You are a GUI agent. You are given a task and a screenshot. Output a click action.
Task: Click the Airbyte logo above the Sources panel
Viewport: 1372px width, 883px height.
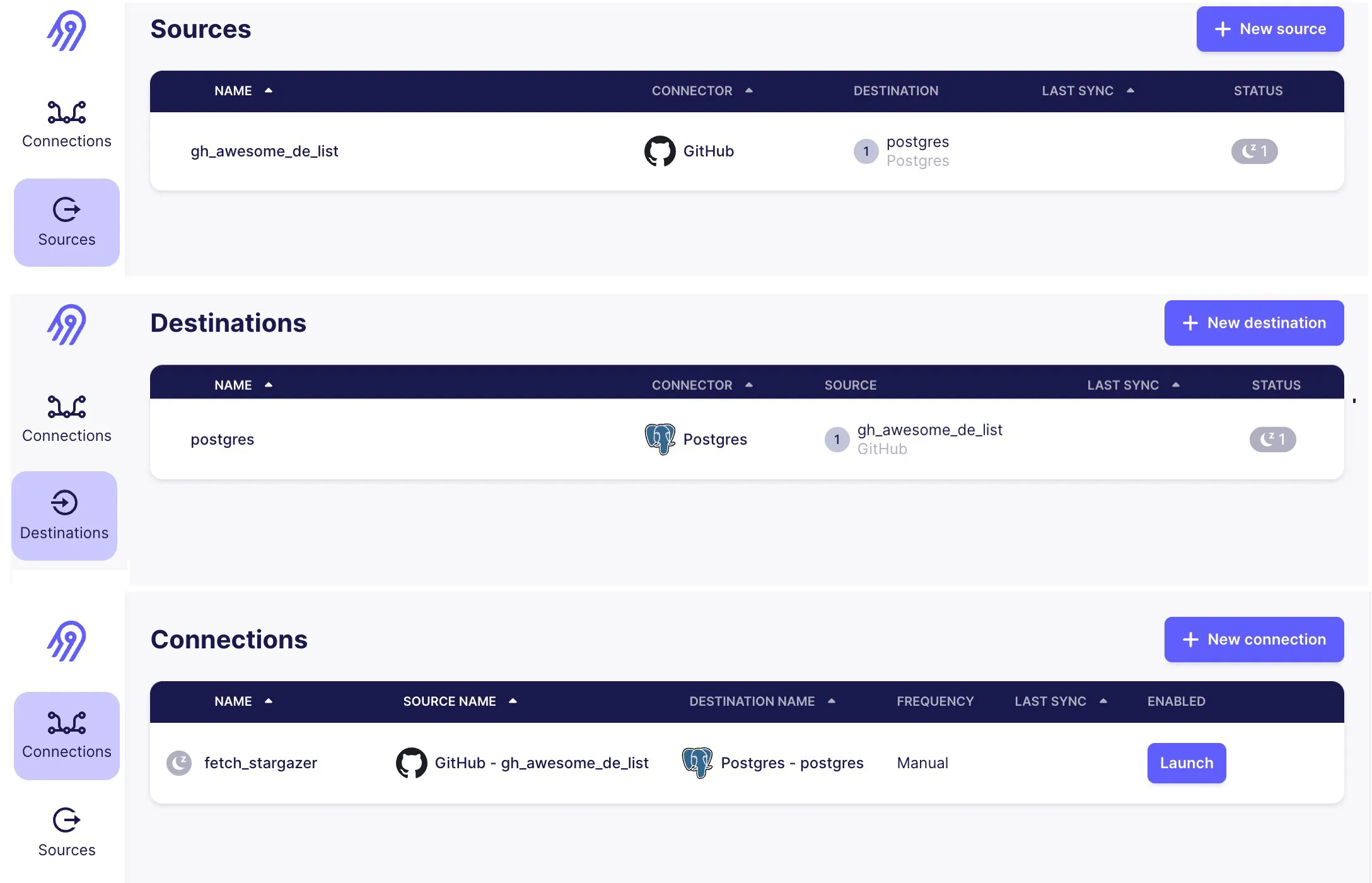coord(66,31)
